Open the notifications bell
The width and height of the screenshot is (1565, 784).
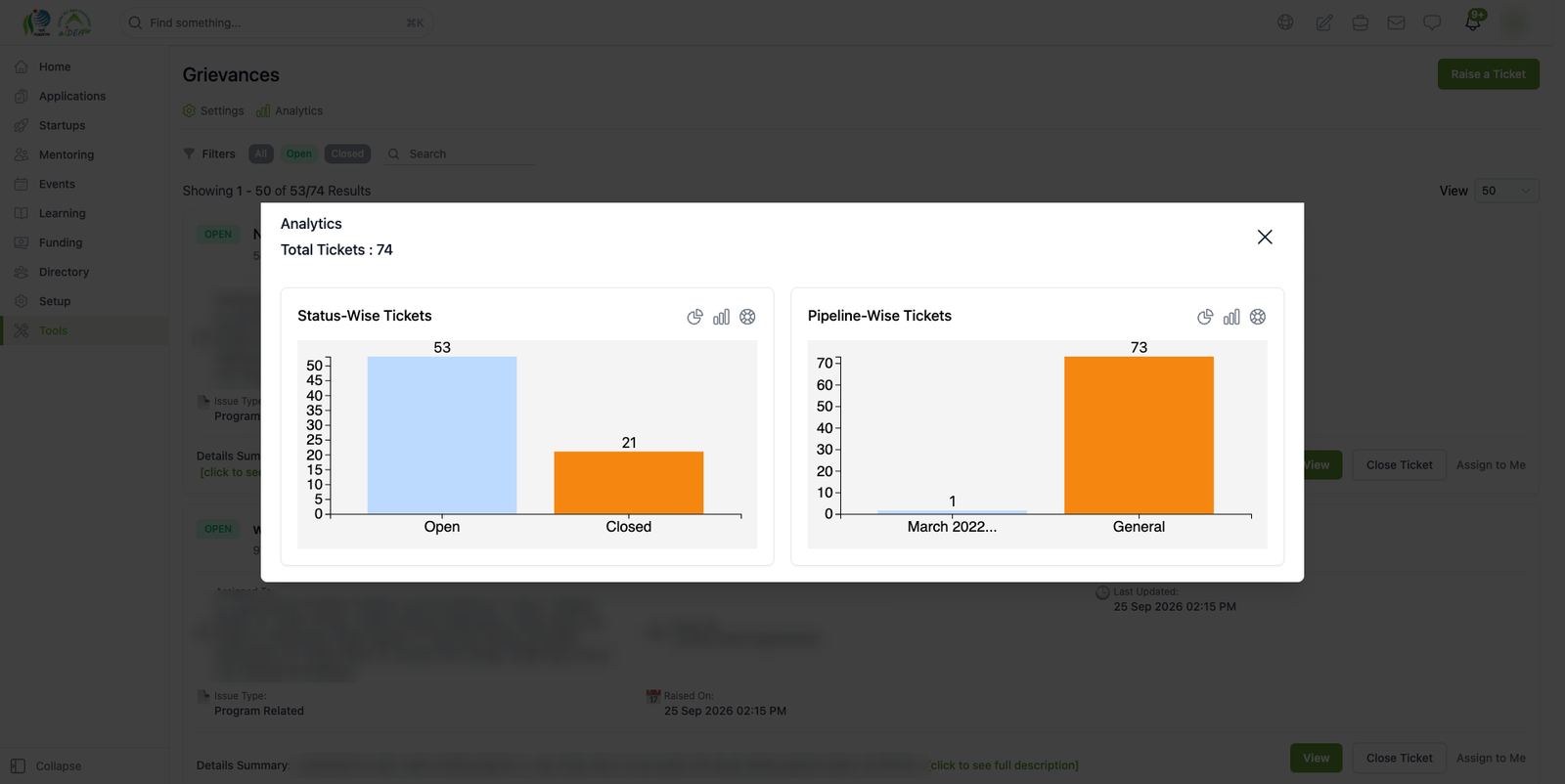click(1473, 22)
